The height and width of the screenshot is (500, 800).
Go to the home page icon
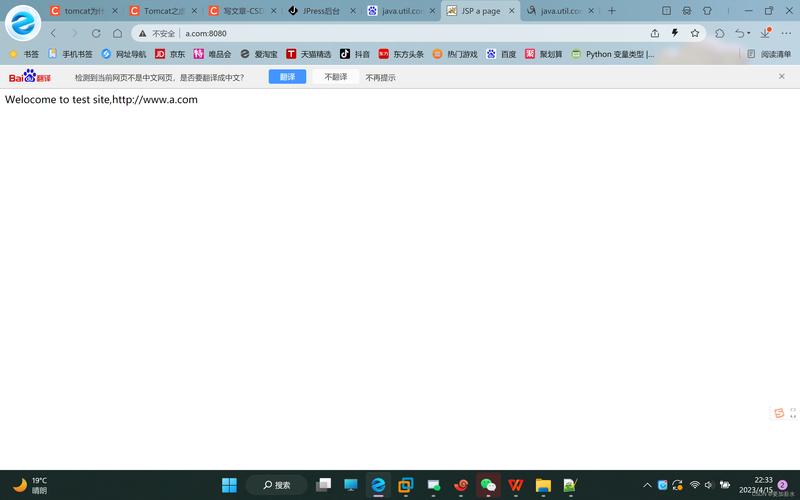(x=117, y=33)
